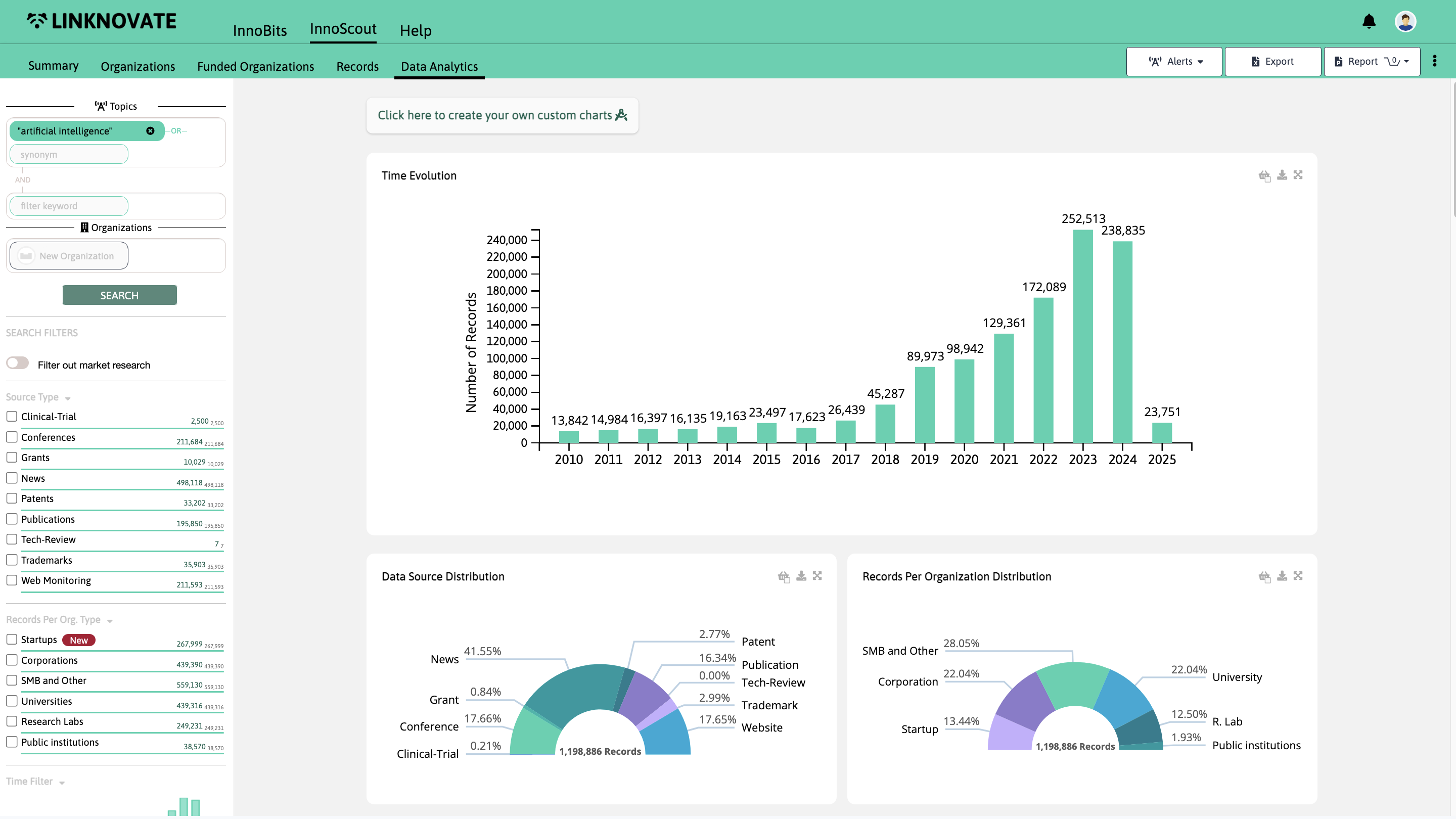Click the SEARCH button

point(119,295)
